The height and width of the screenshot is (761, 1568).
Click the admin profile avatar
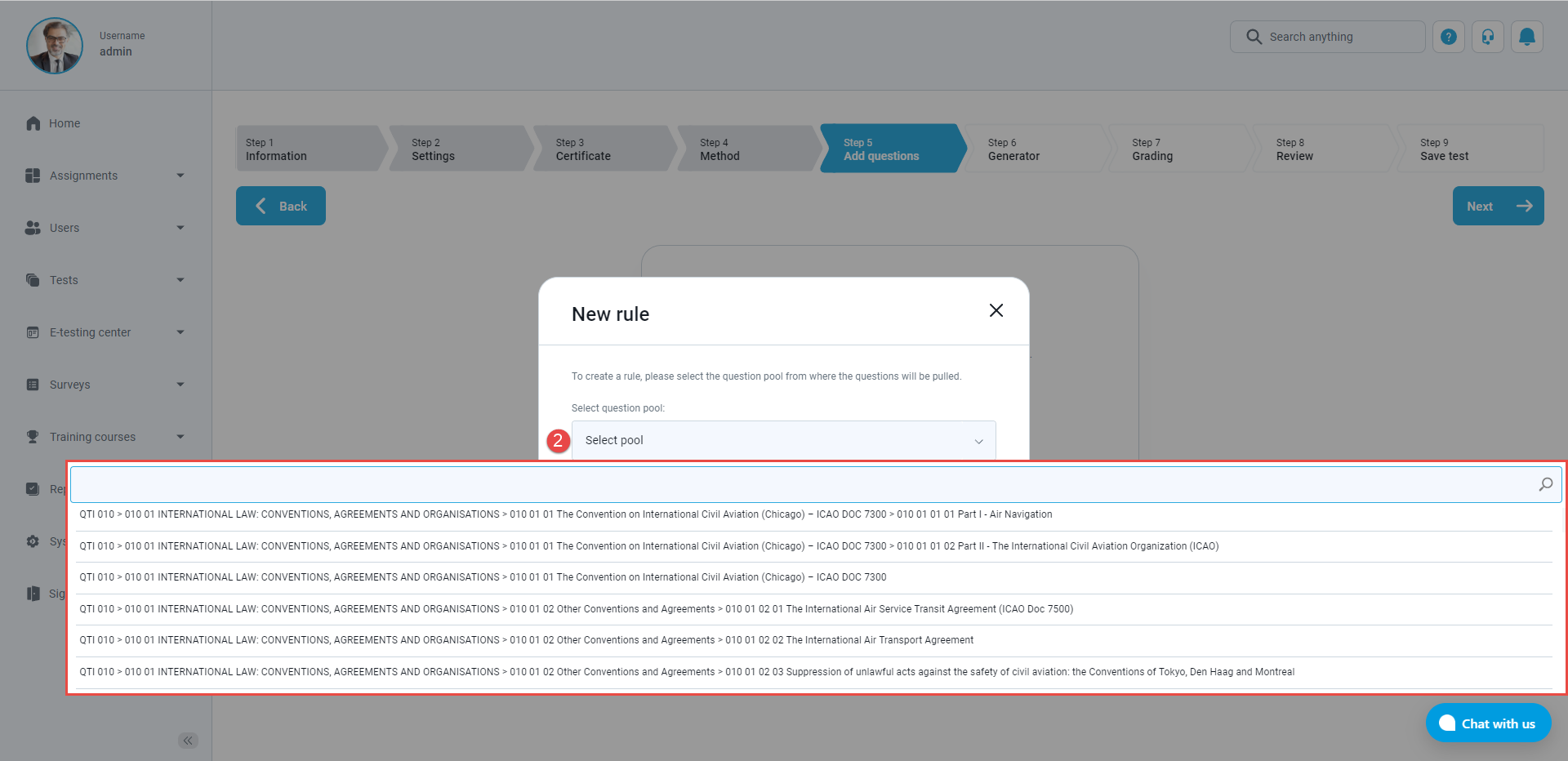(55, 46)
